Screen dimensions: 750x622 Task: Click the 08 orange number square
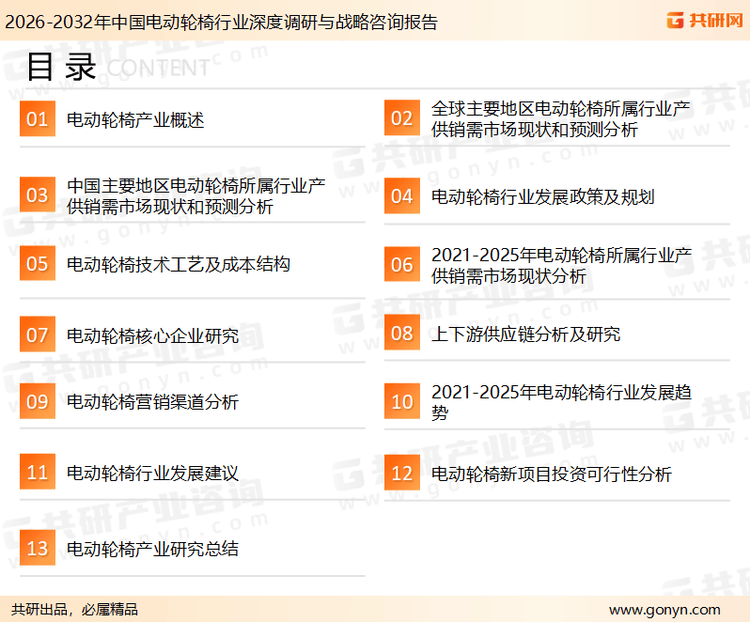(x=401, y=333)
